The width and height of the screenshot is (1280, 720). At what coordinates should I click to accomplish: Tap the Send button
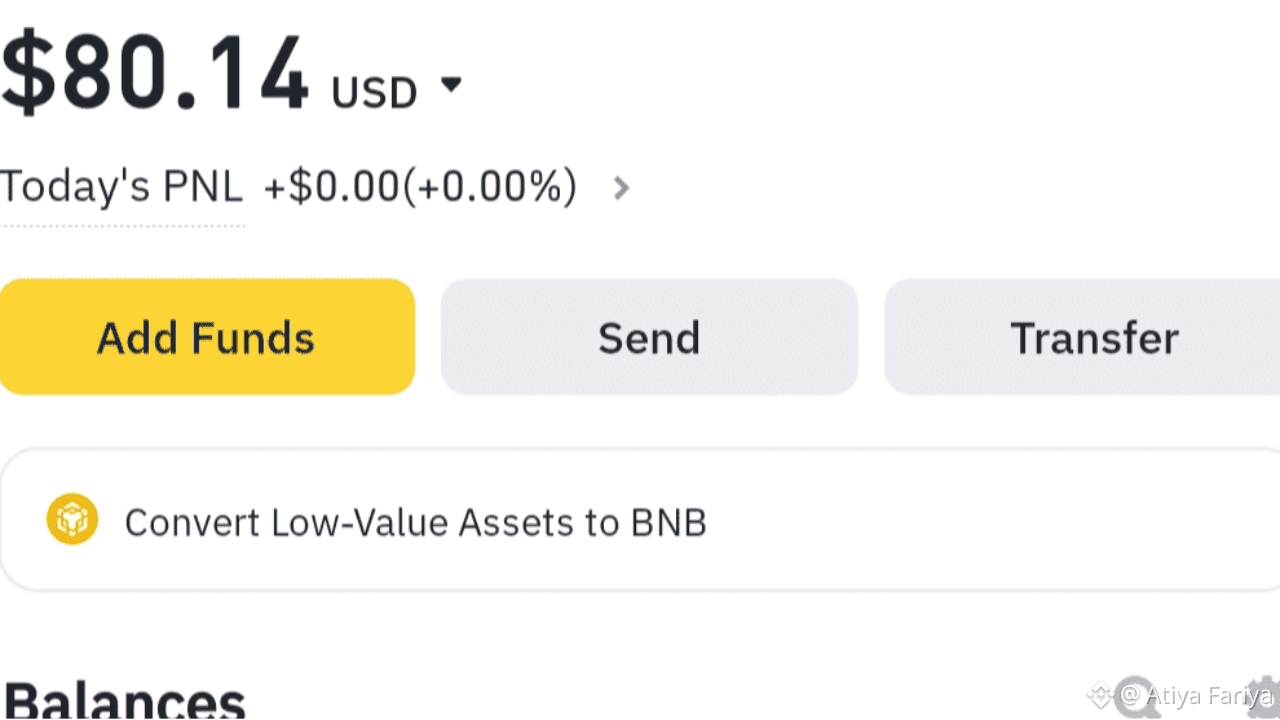coord(649,337)
